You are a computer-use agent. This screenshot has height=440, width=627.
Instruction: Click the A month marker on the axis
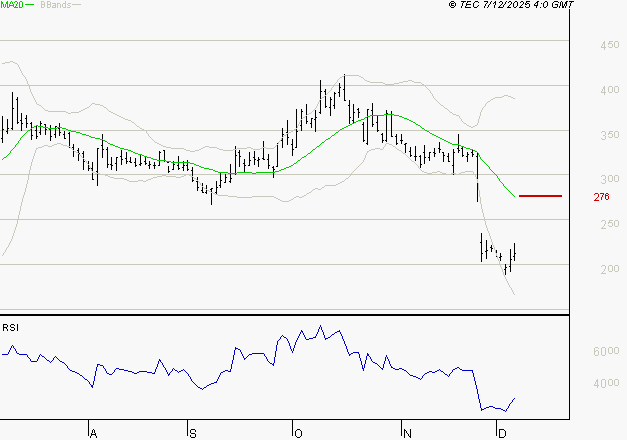pos(94,434)
